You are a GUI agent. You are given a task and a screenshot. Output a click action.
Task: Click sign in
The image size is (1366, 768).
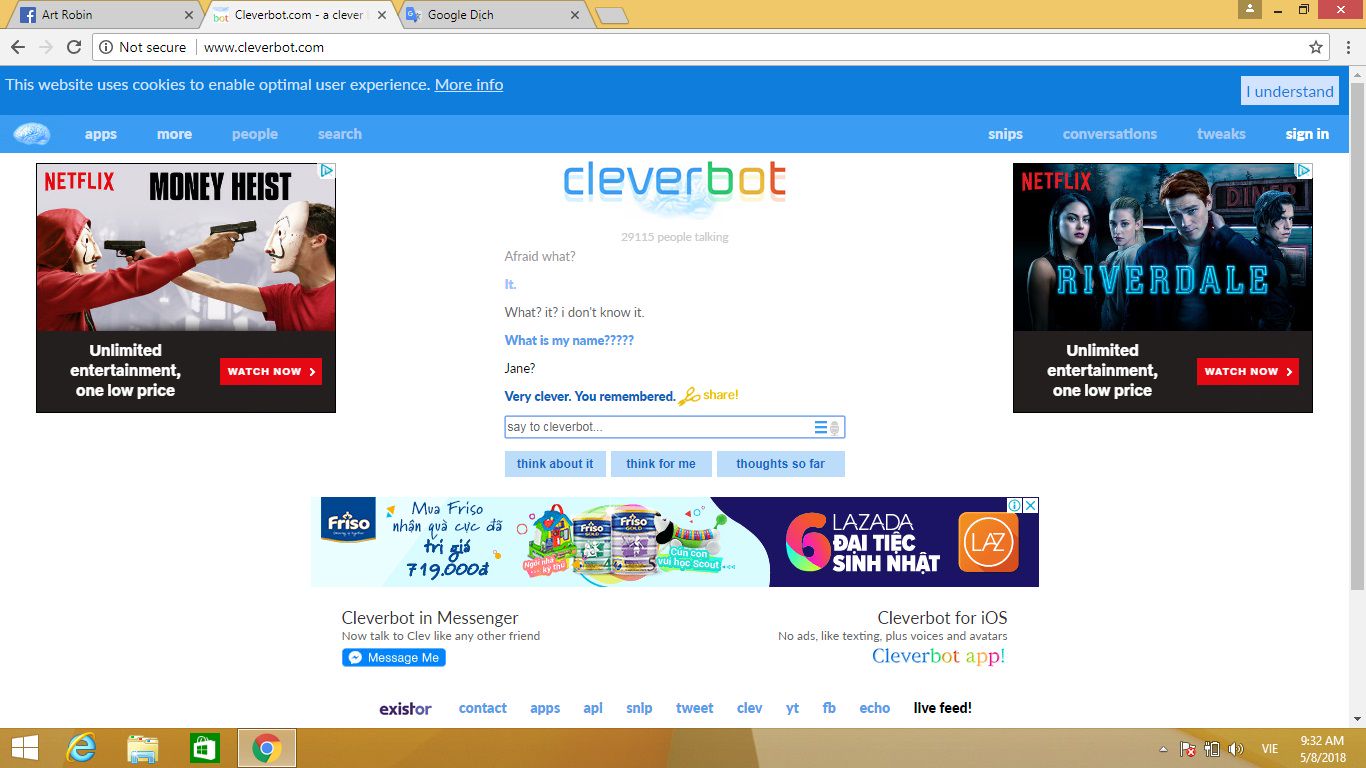pos(1307,134)
